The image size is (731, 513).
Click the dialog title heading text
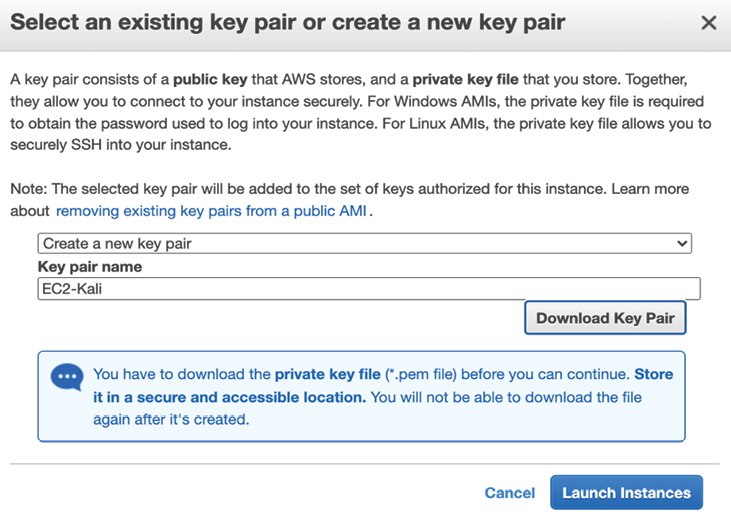tap(288, 22)
